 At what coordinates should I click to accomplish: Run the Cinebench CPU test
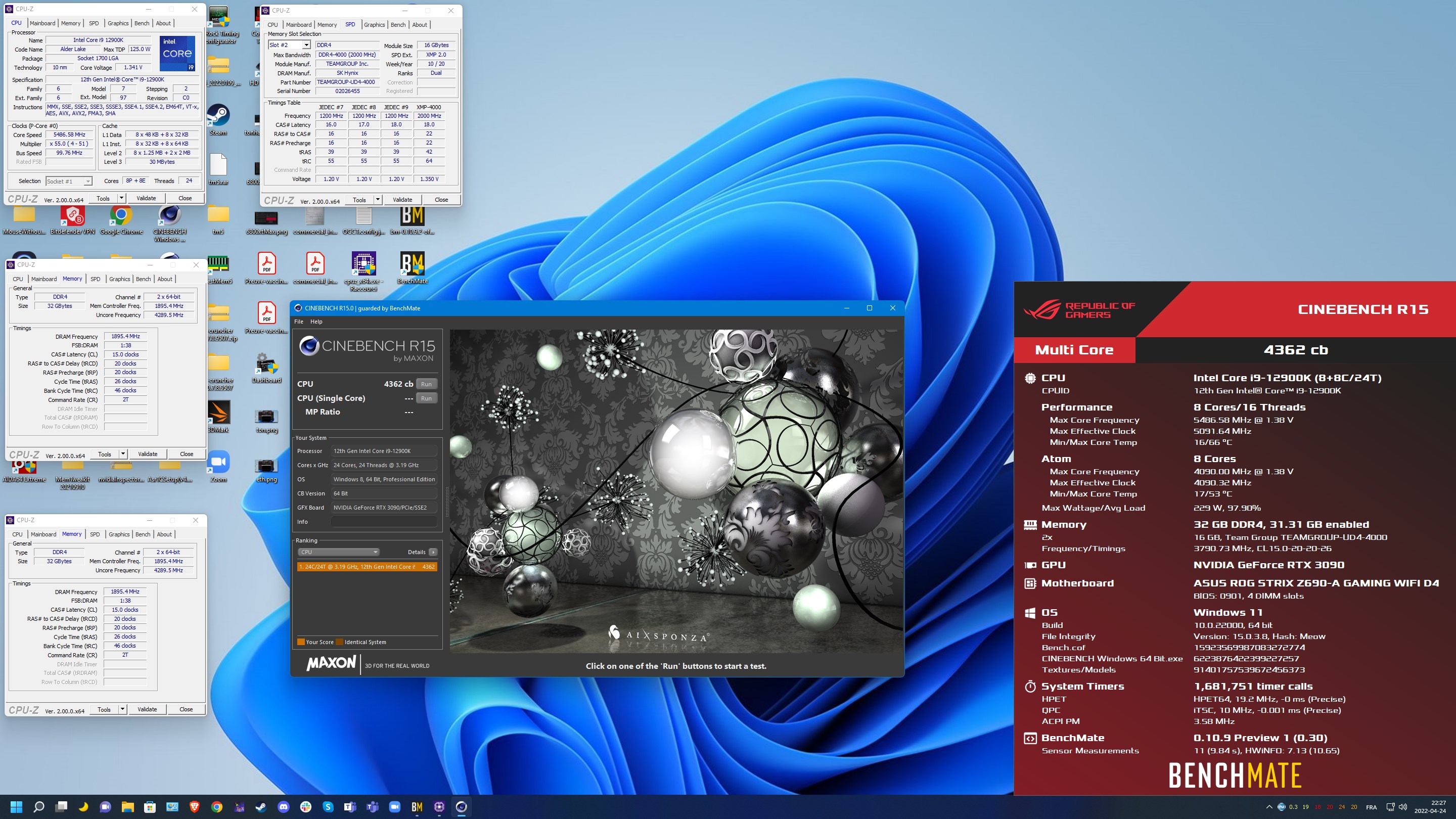tap(426, 384)
